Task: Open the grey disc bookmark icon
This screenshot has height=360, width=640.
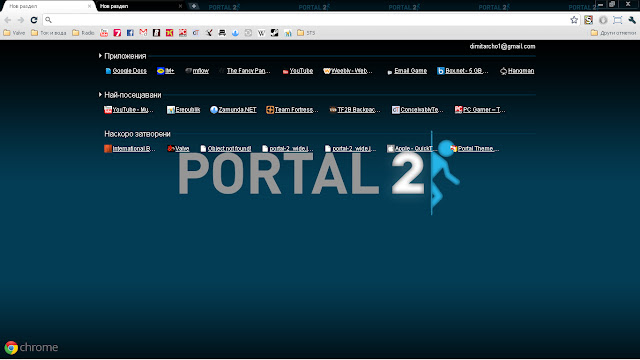Action: (x=248, y=33)
